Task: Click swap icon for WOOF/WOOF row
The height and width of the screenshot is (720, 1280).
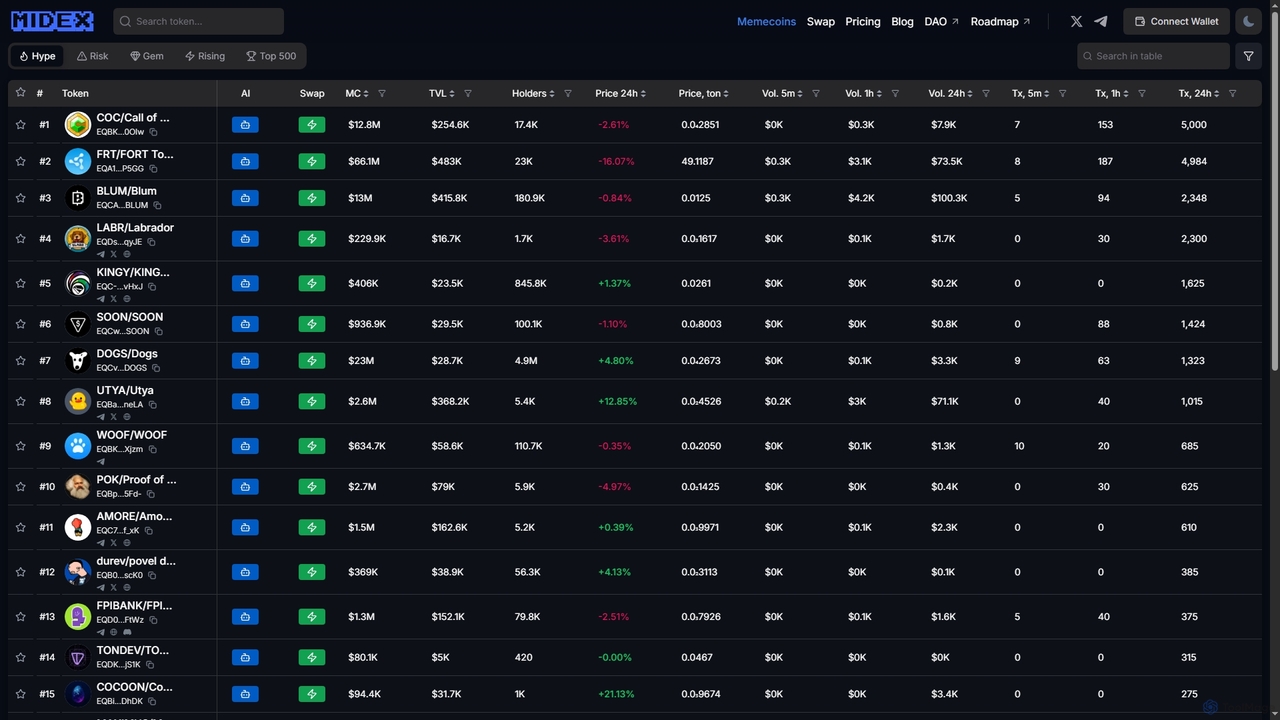Action: click(312, 446)
